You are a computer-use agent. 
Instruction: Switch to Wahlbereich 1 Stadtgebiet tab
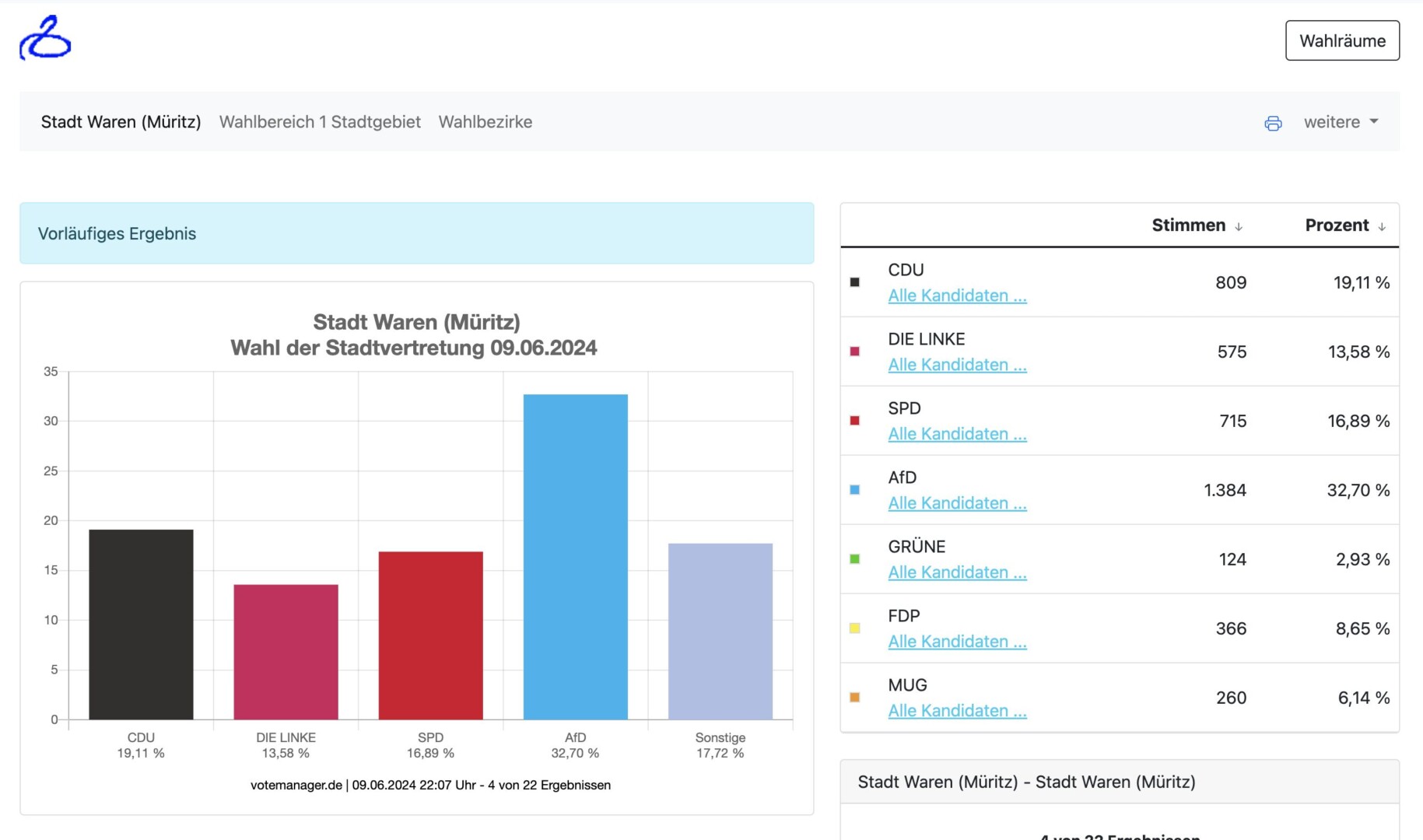pos(320,122)
